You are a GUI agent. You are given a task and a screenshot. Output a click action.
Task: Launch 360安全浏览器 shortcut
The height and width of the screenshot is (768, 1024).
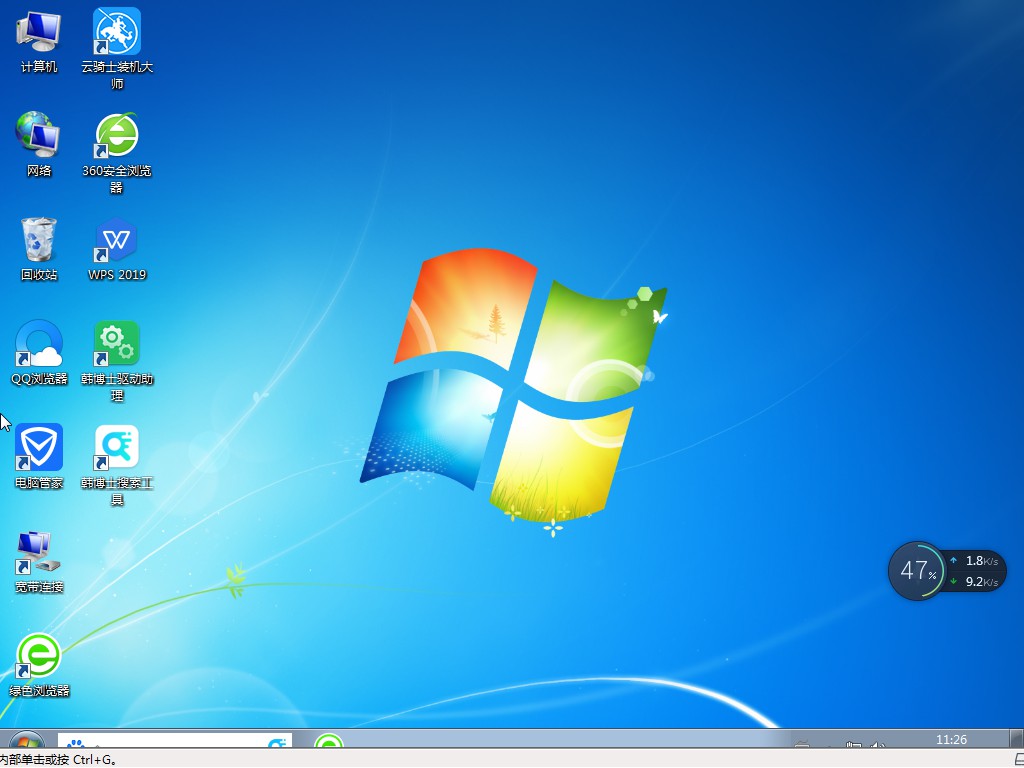tap(117, 153)
